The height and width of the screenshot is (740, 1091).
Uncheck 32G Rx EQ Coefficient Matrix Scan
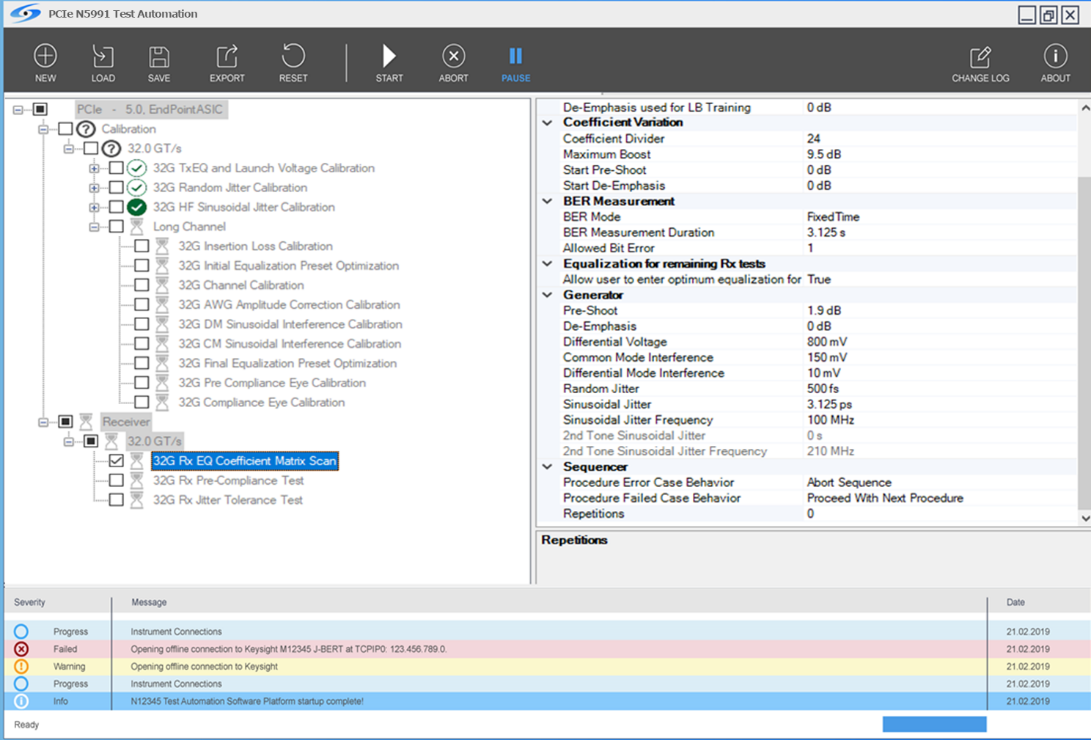tap(116, 460)
